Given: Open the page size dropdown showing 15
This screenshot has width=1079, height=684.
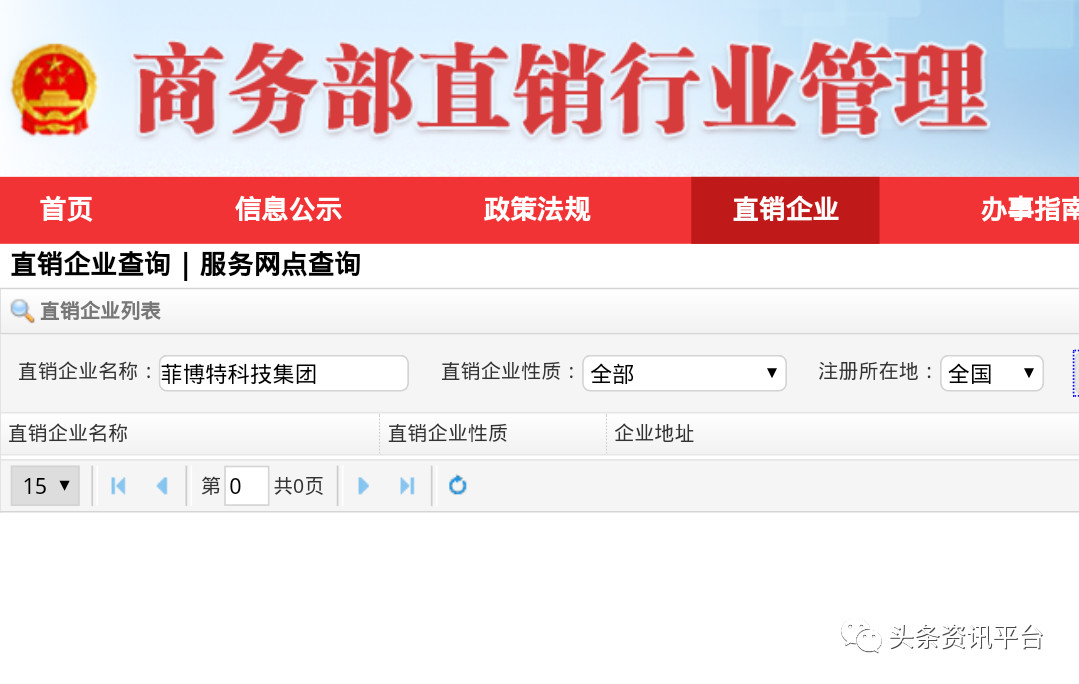Looking at the screenshot, I should pyautogui.click(x=45, y=486).
